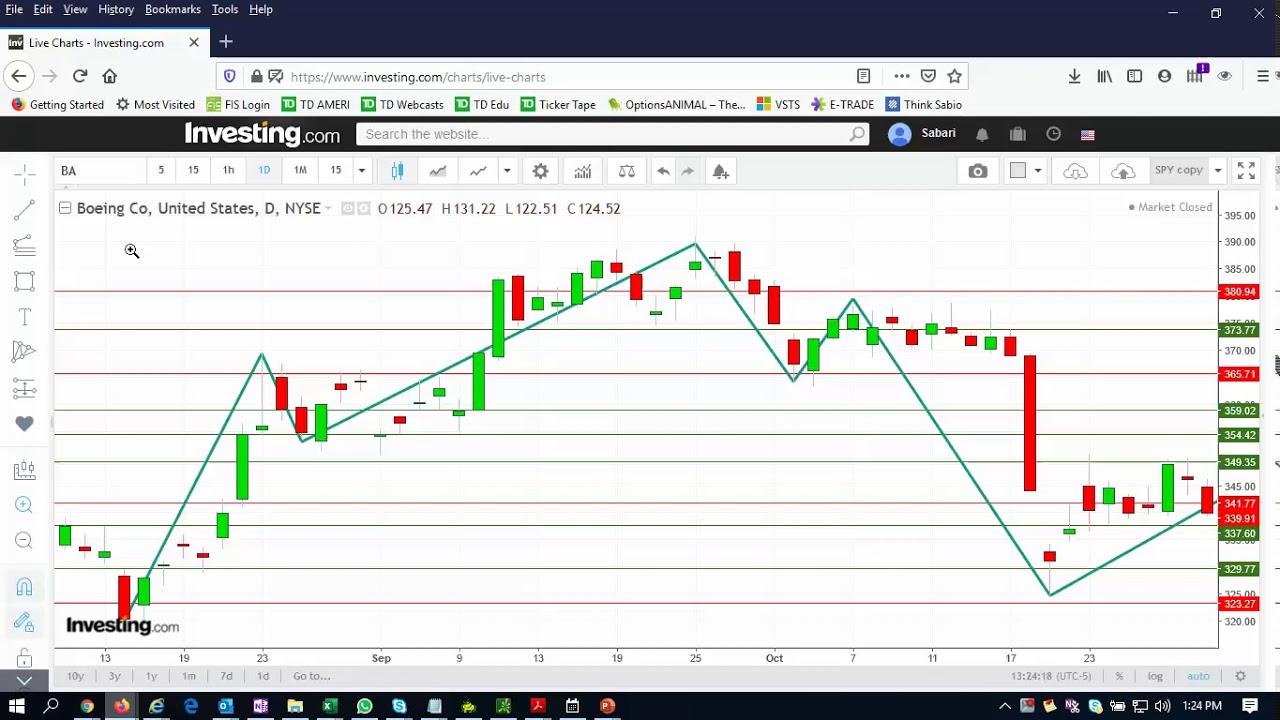This screenshot has width=1280, height=720.
Task: Select line chart style
Action: pyautogui.click(x=478, y=171)
